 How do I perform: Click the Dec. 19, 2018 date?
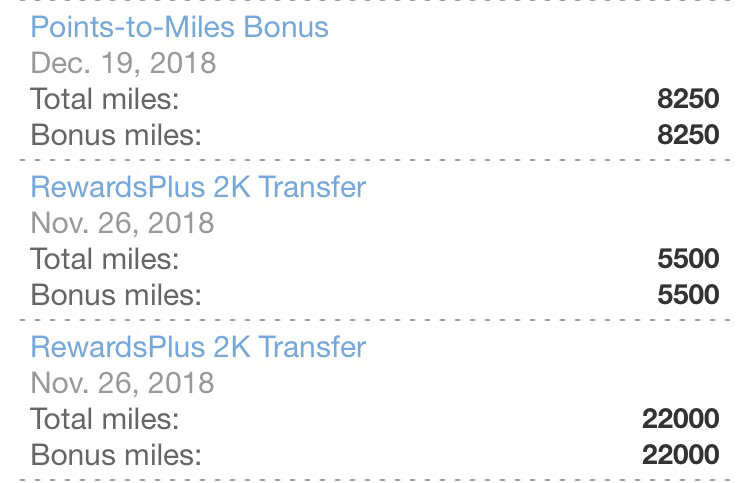(x=123, y=63)
